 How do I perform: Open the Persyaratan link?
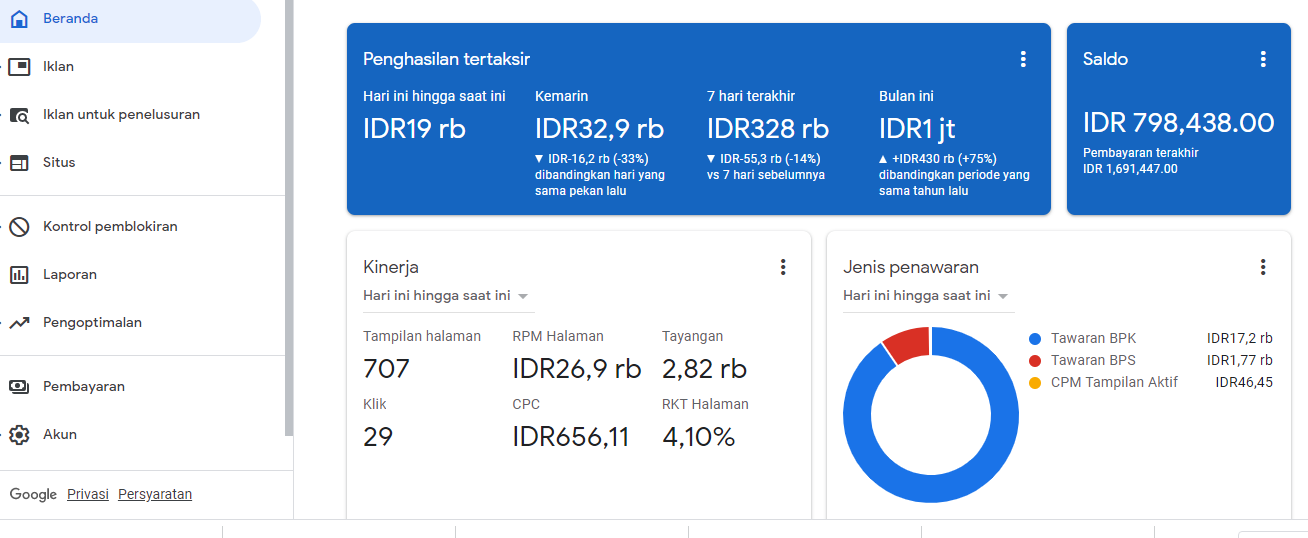[155, 494]
